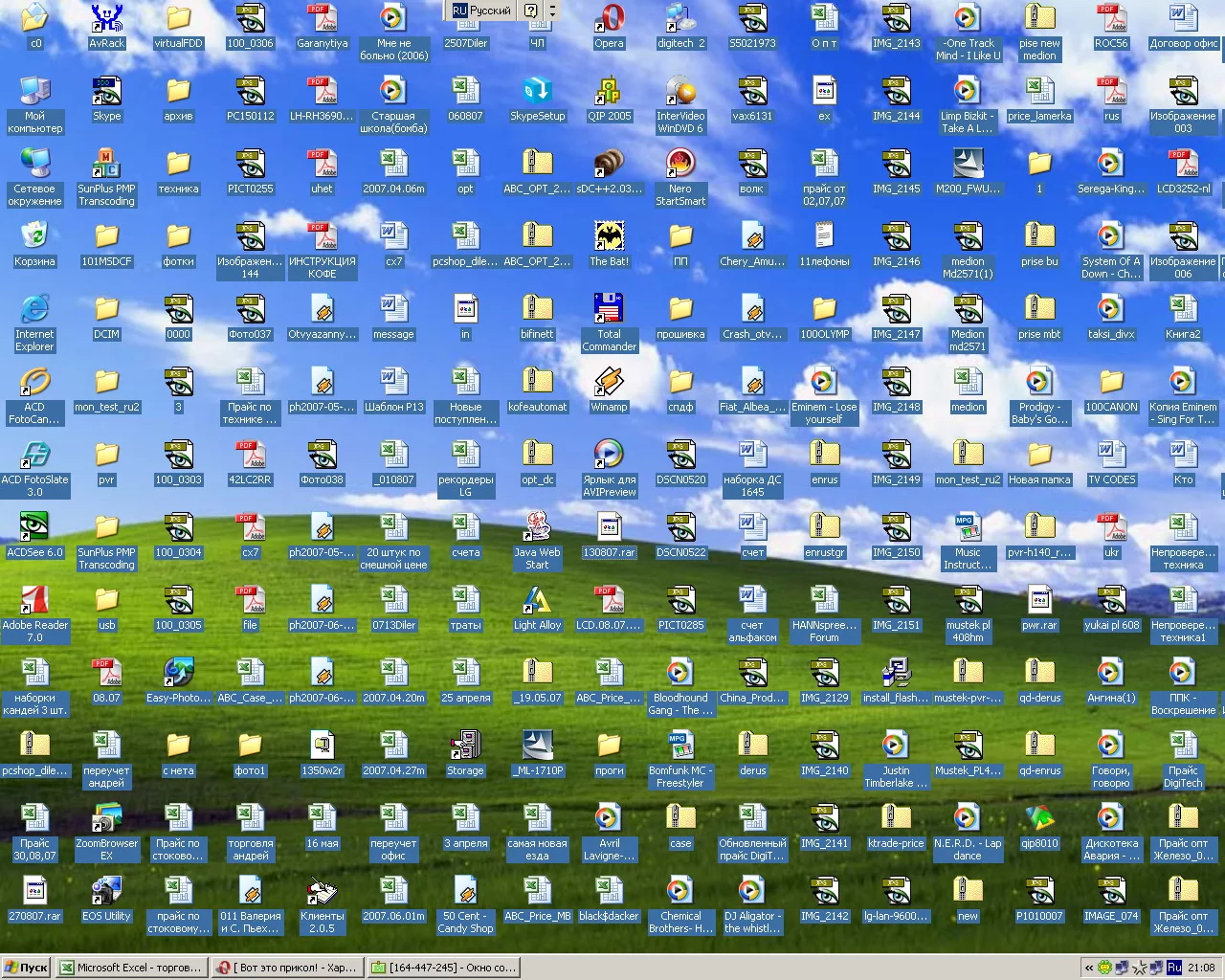Screen dimensions: 1225x980
Task: Select the Nero StartSmart icon
Action: click(x=680, y=177)
